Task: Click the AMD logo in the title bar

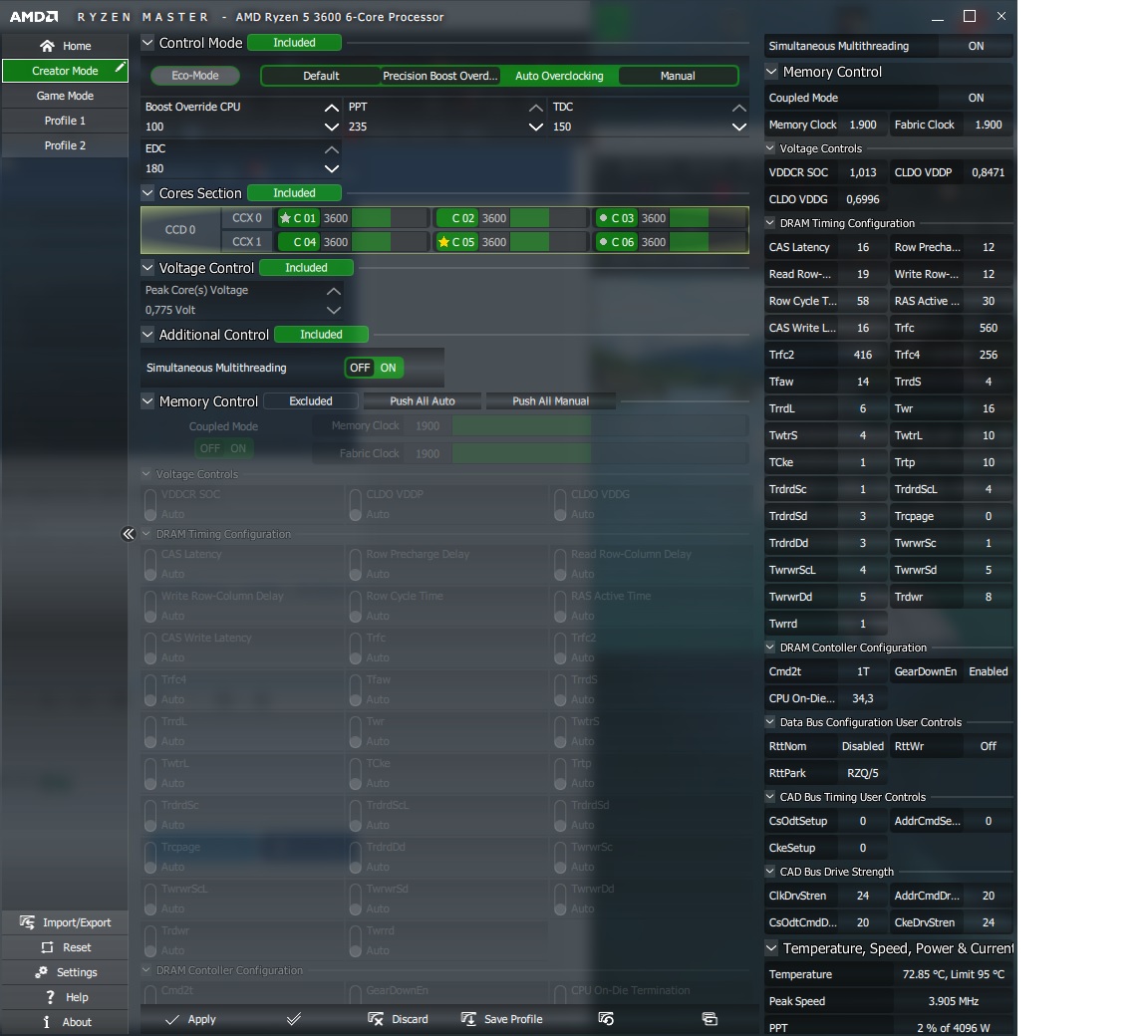Action: click(x=34, y=16)
